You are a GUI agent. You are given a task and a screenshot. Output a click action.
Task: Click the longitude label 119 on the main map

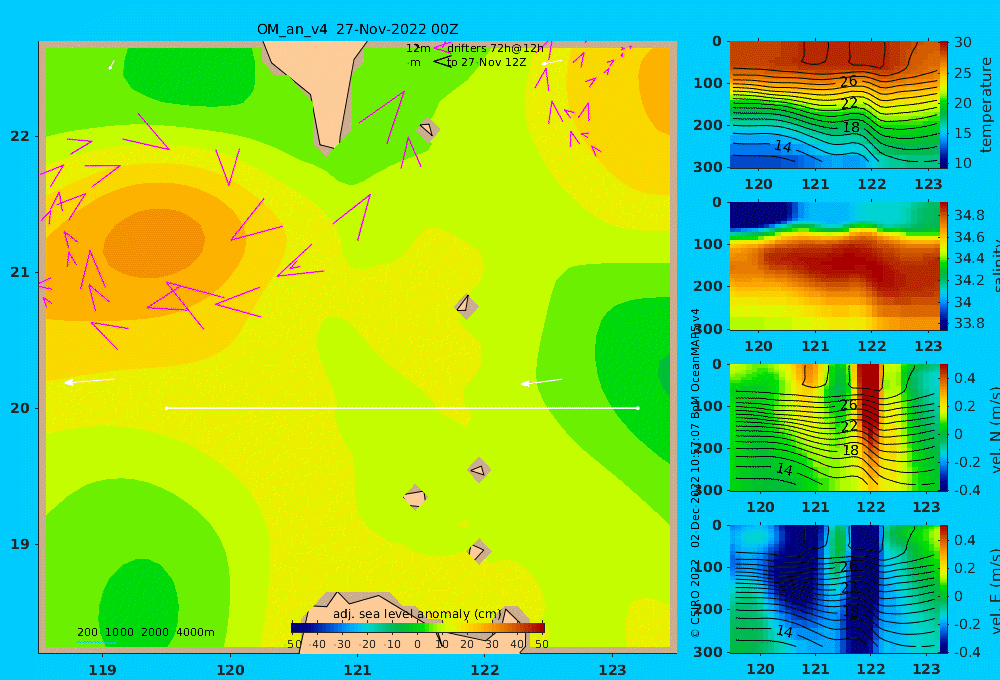(102, 670)
